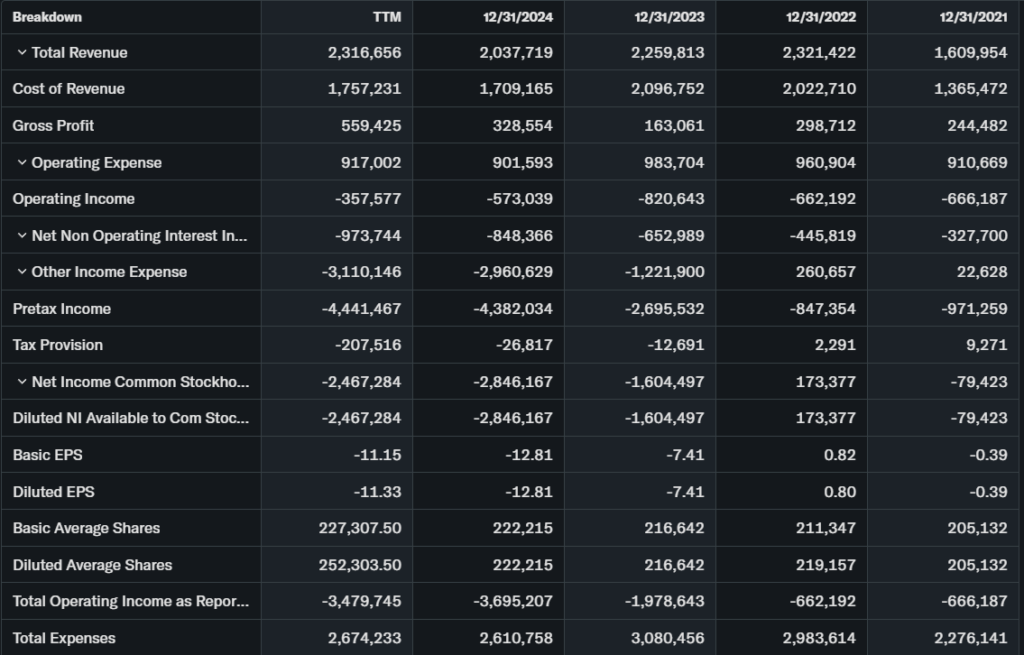Image resolution: width=1024 pixels, height=655 pixels.
Task: Click the Gross Profit row label
Action: pyautogui.click(x=53, y=126)
